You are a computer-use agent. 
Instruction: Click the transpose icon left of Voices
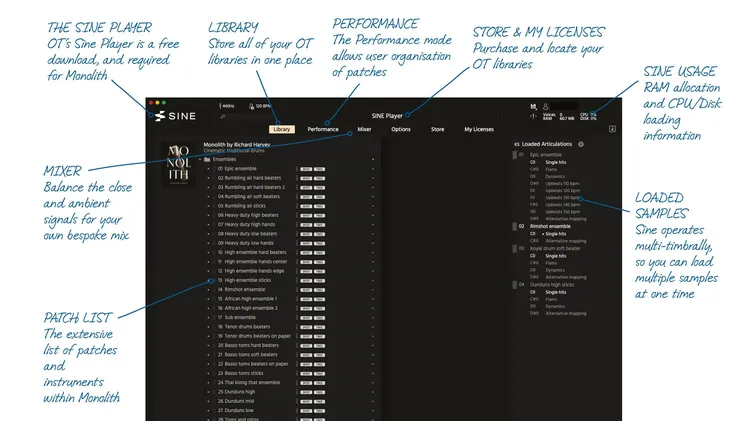533,116
